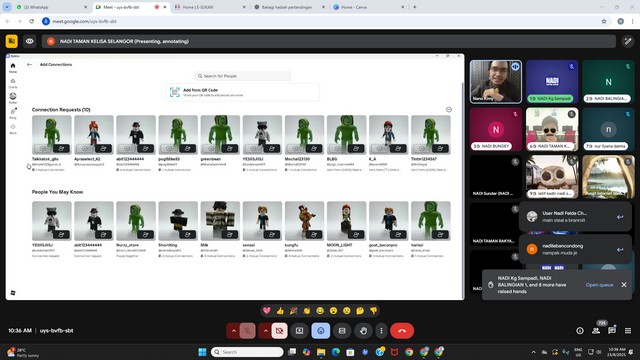Click the Open queue link

tap(599, 285)
